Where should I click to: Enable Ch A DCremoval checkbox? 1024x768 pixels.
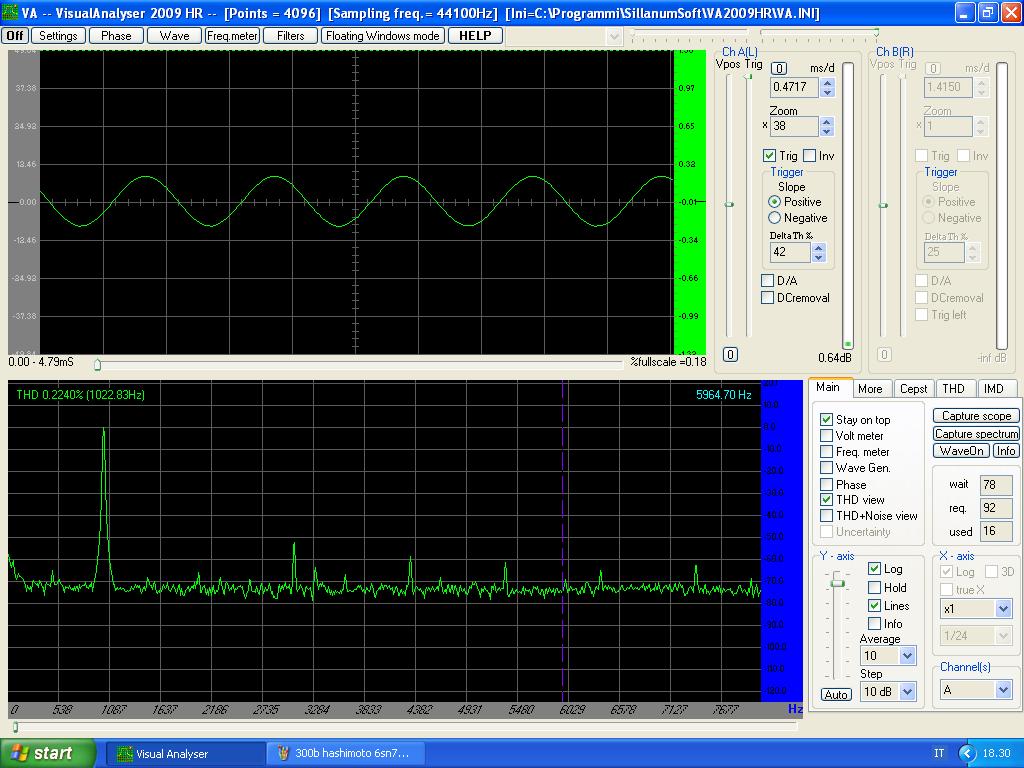click(768, 298)
